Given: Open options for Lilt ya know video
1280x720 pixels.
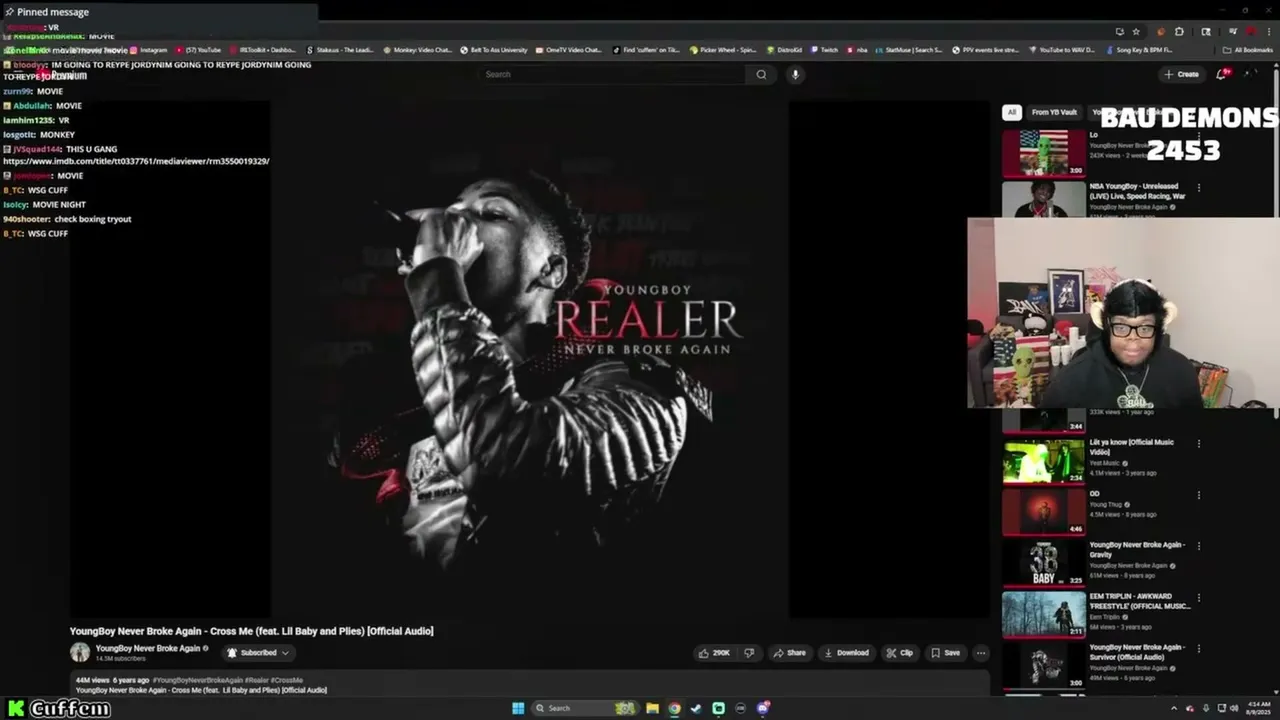Looking at the screenshot, I should click(1199, 443).
